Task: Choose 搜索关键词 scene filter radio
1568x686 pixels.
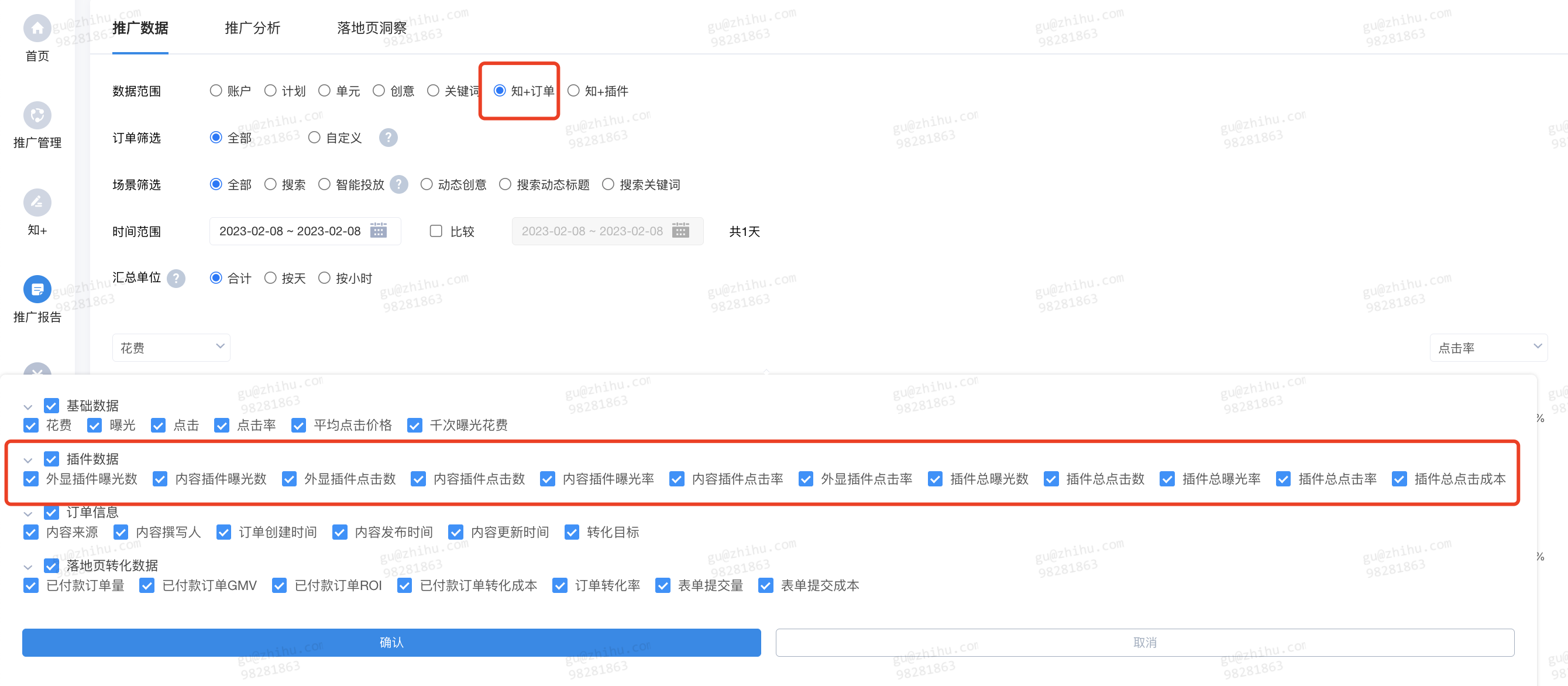Action: point(608,184)
